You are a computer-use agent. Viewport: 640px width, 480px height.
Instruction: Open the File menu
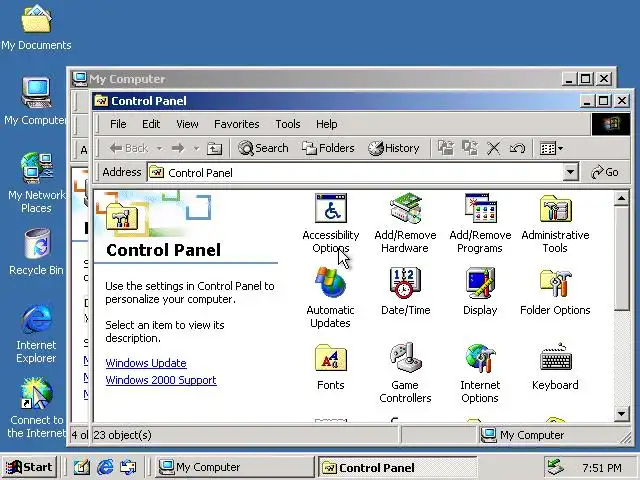(118, 124)
